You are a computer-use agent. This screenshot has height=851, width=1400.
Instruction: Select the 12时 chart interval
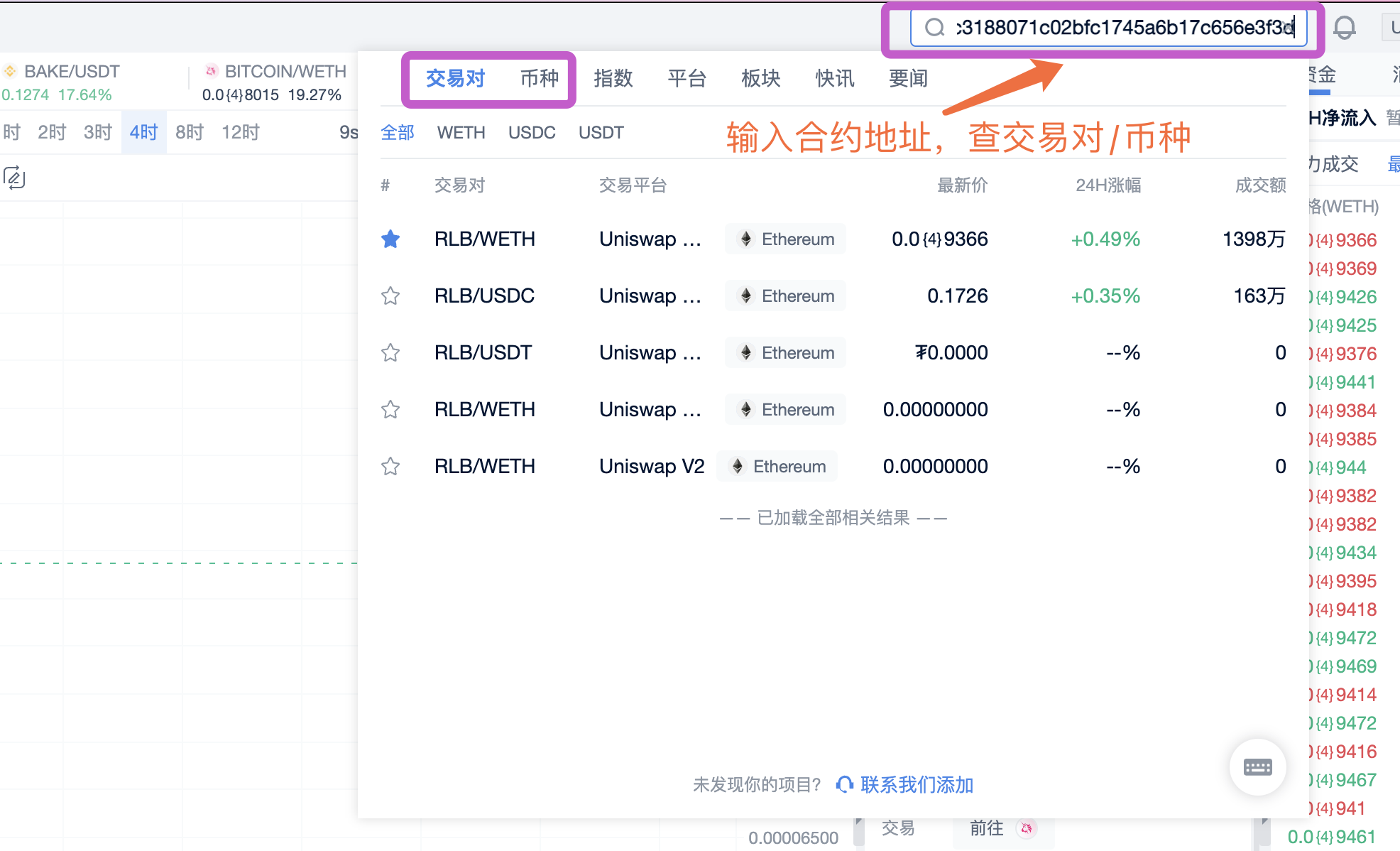point(241,132)
